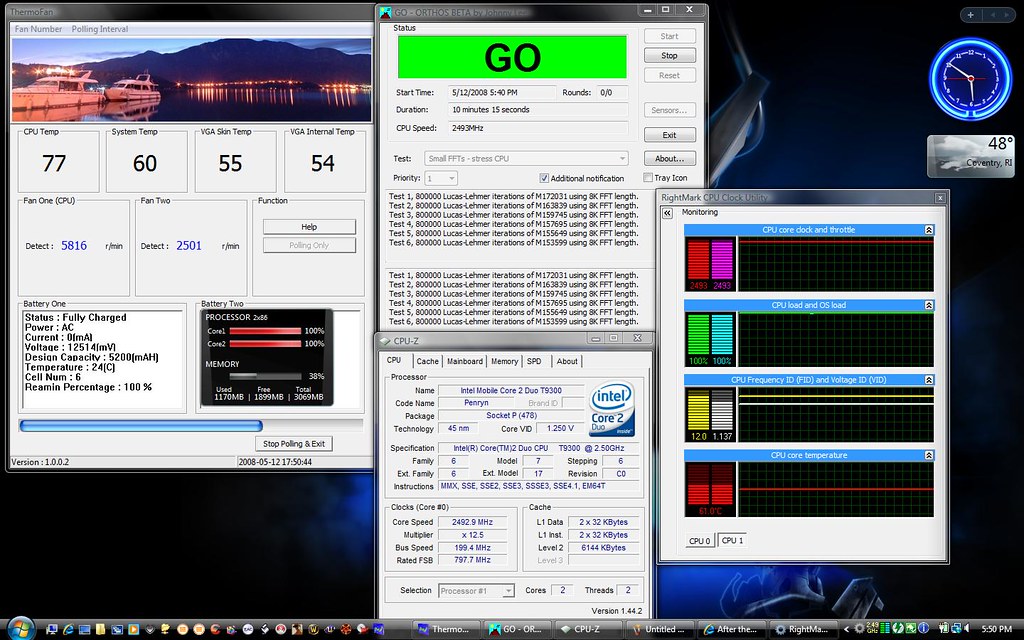The height and width of the screenshot is (640, 1024).
Task: Select the CPU 0 tab in RightMark
Action: click(699, 541)
